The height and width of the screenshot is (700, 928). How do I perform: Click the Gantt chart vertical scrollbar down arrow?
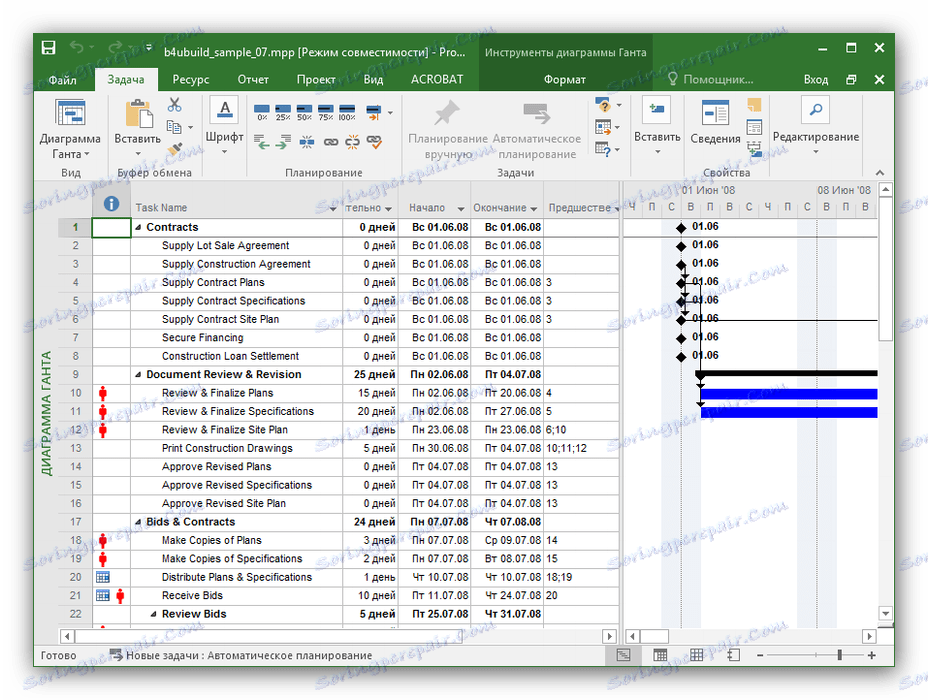pos(885,613)
